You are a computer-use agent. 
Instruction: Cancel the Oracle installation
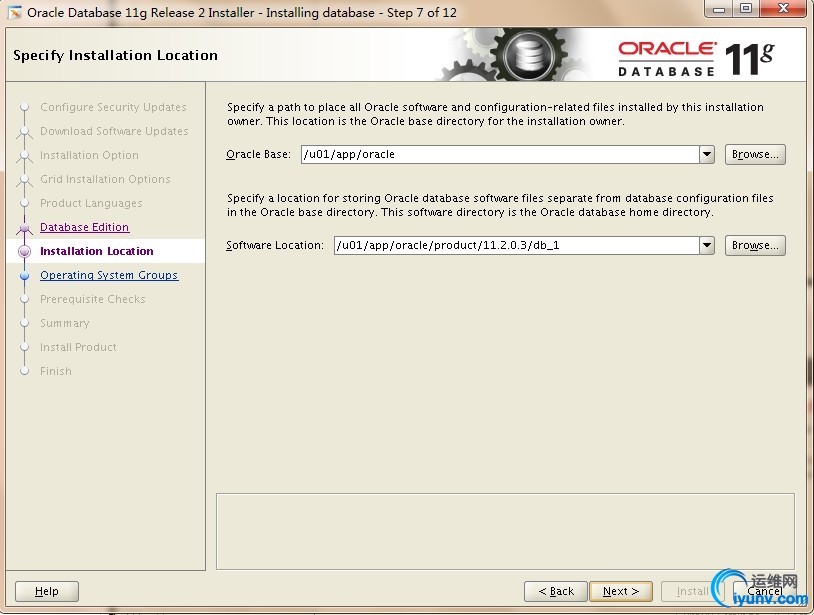pyautogui.click(x=765, y=591)
